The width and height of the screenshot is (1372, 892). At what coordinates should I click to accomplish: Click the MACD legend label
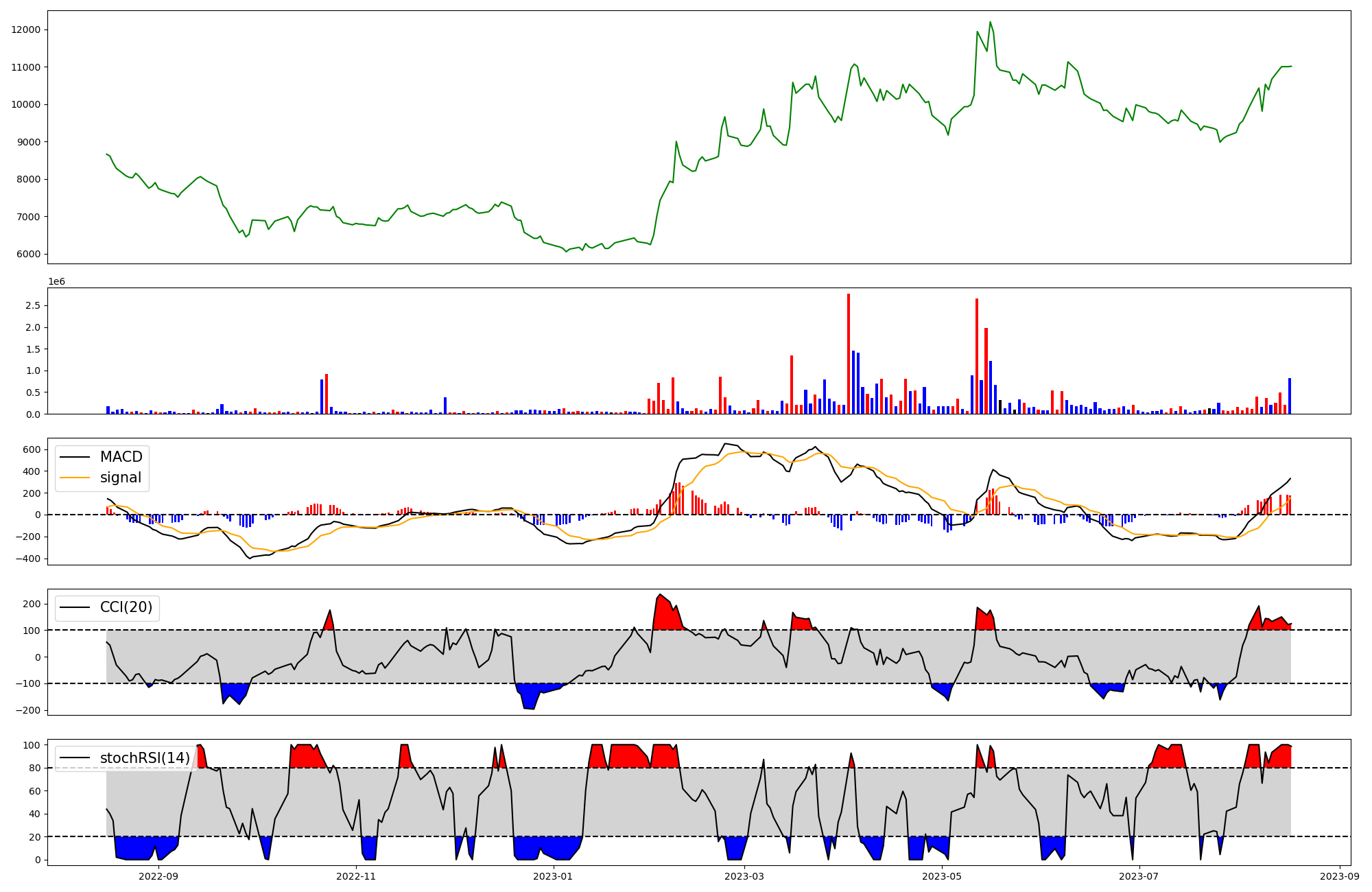point(121,457)
